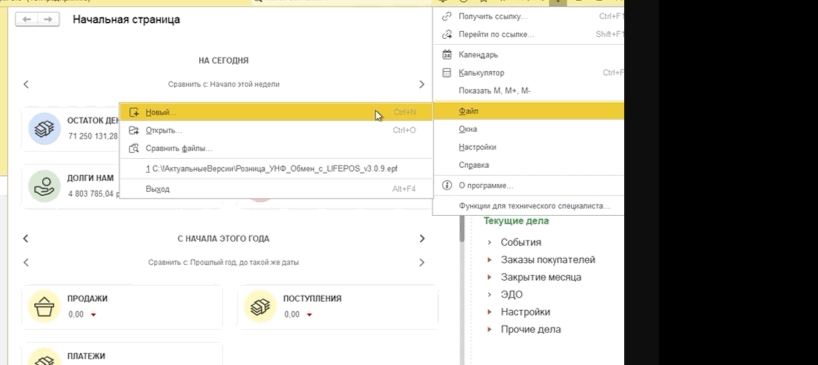Expand 'Прочие дела' tree node

tap(489, 330)
